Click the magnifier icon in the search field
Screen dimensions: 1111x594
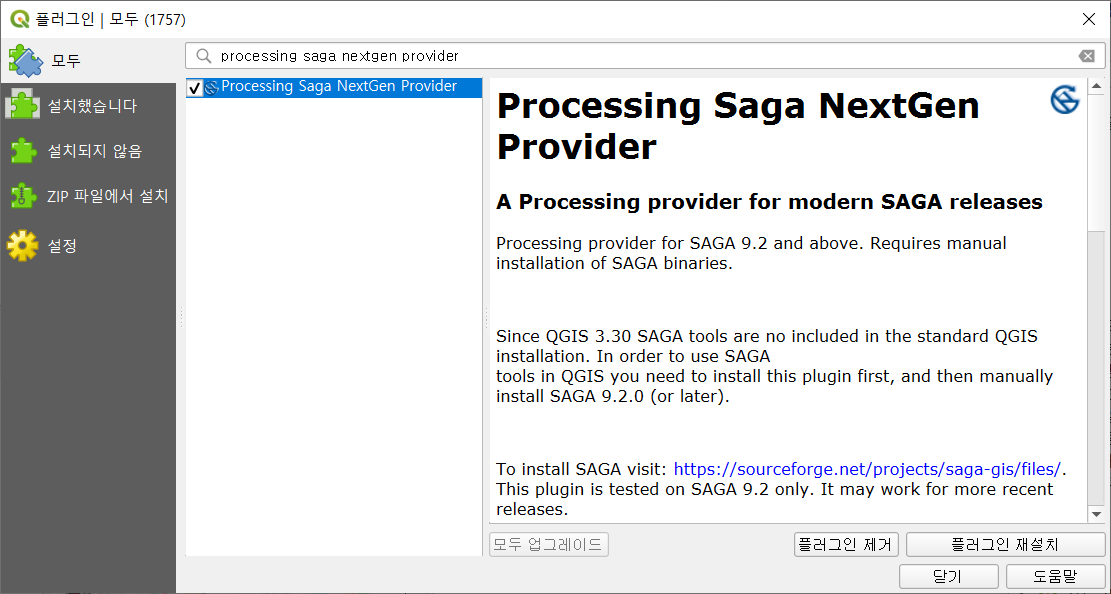[x=204, y=56]
